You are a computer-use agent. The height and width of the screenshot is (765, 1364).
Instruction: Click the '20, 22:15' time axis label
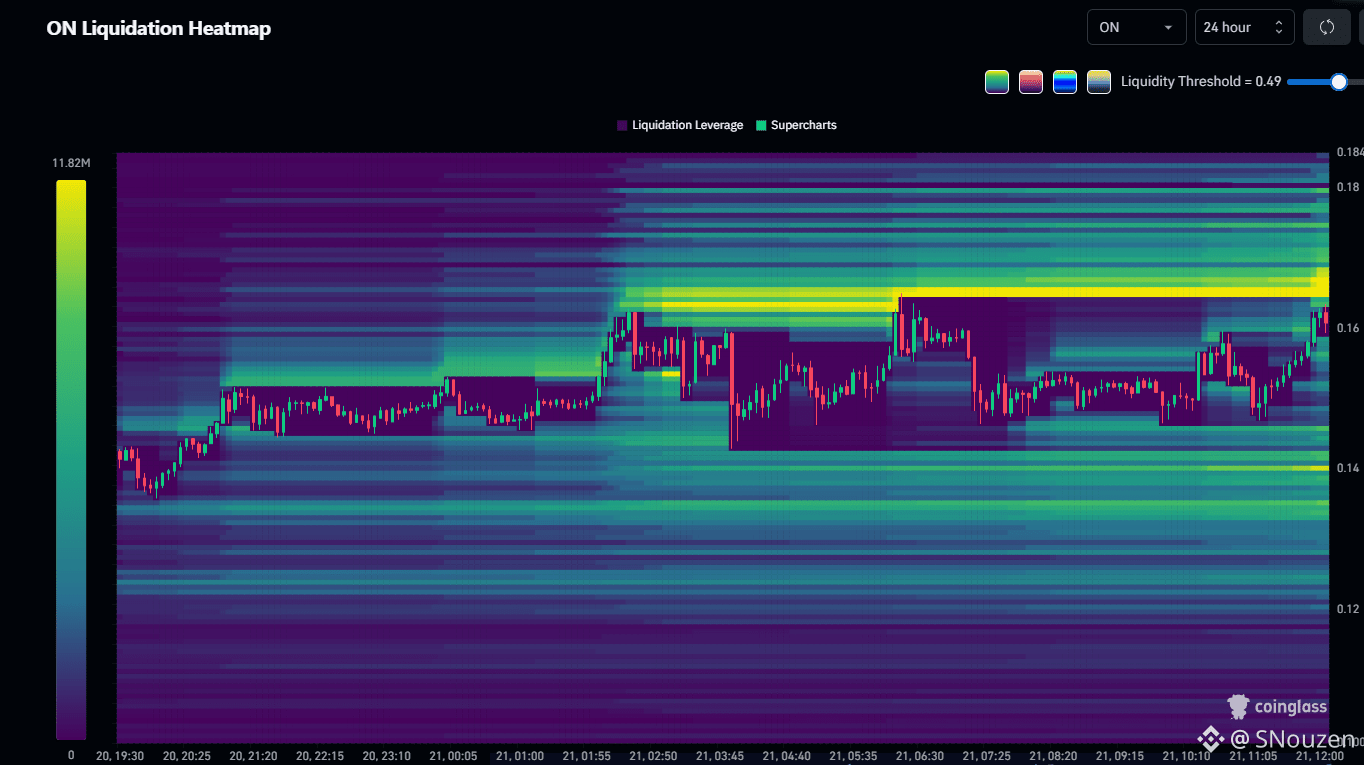321,756
